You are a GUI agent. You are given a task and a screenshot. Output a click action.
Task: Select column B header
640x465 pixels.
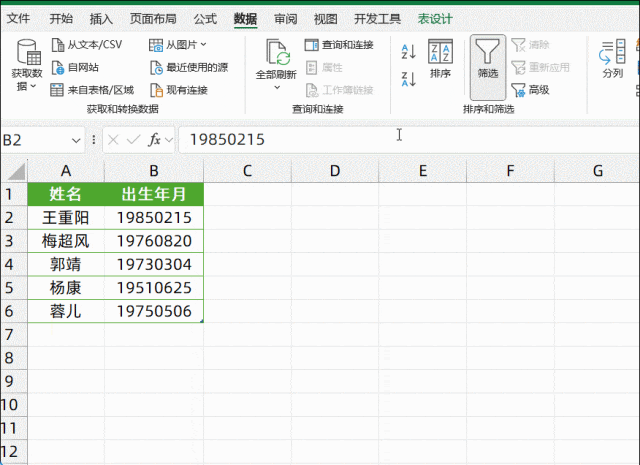(154, 171)
